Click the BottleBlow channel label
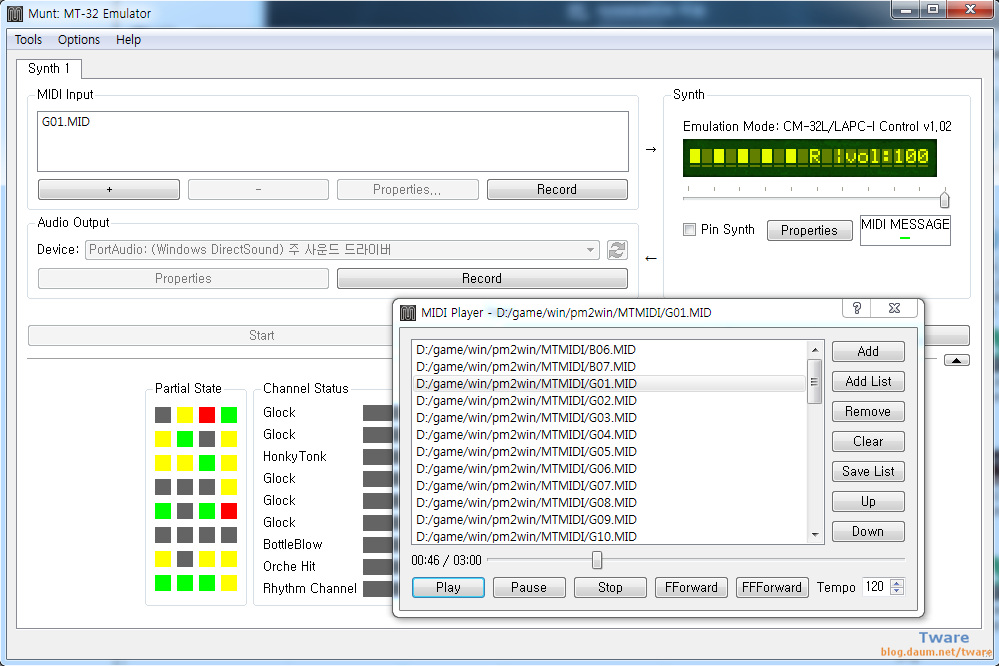999x666 pixels. (293, 544)
